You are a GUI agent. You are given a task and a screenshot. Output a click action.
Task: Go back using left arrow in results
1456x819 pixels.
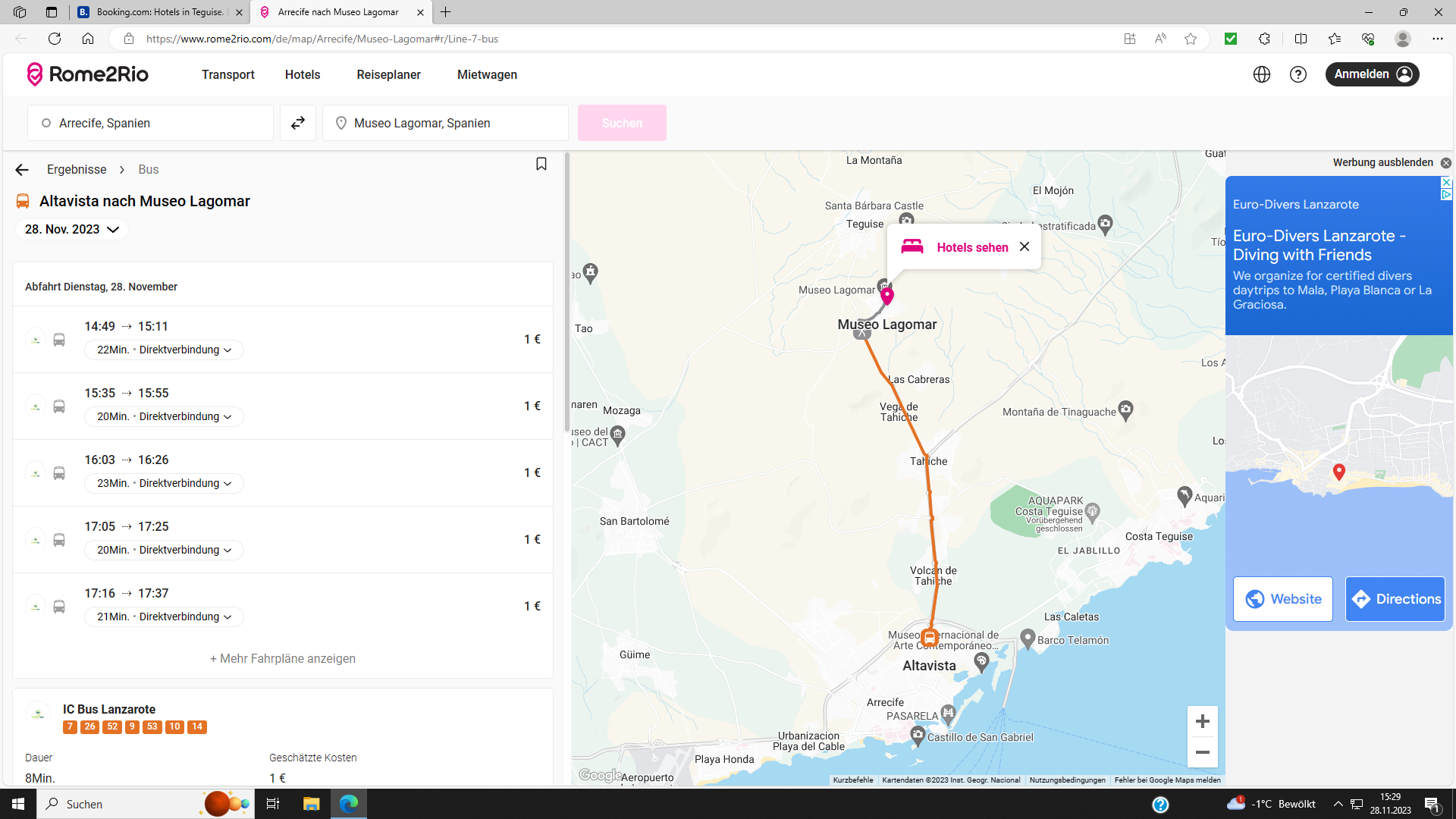pos(22,170)
